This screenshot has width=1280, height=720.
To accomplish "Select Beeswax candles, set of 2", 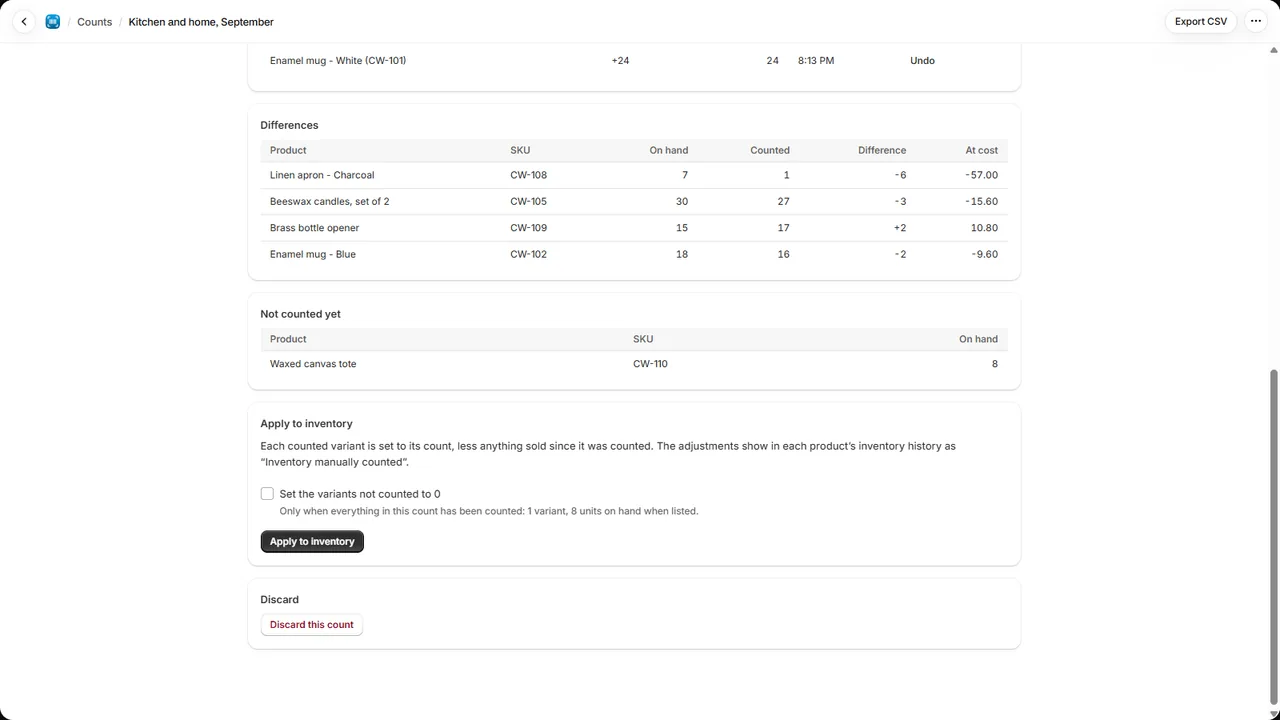I will click(329, 201).
